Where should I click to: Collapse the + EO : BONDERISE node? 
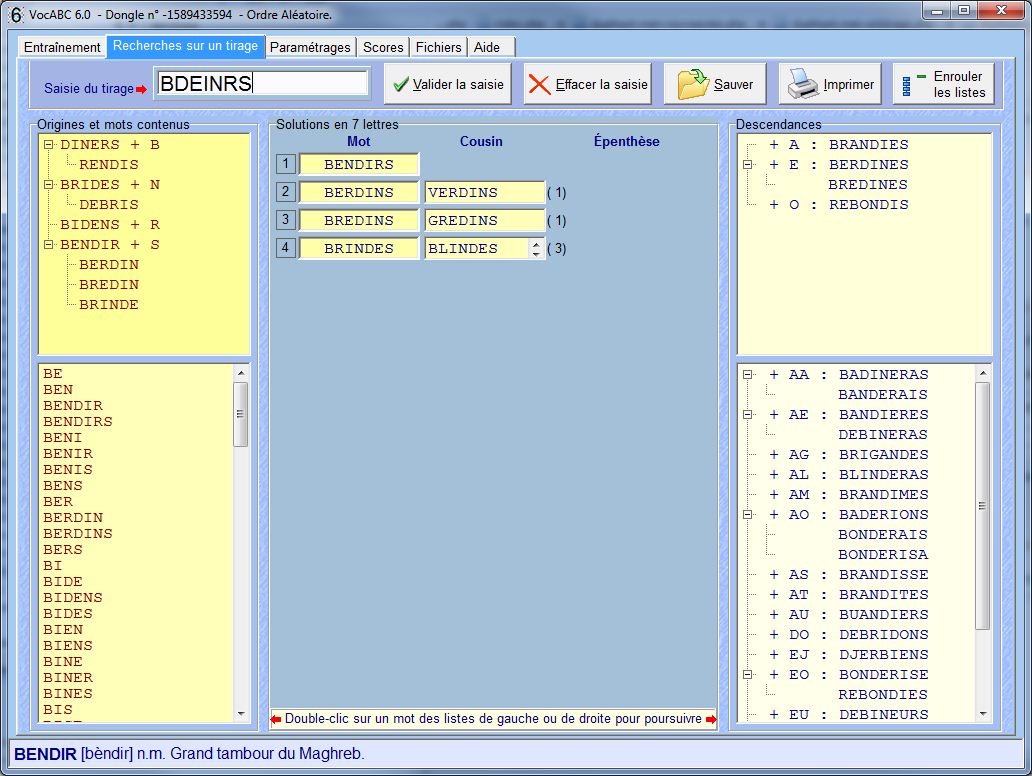(x=748, y=675)
